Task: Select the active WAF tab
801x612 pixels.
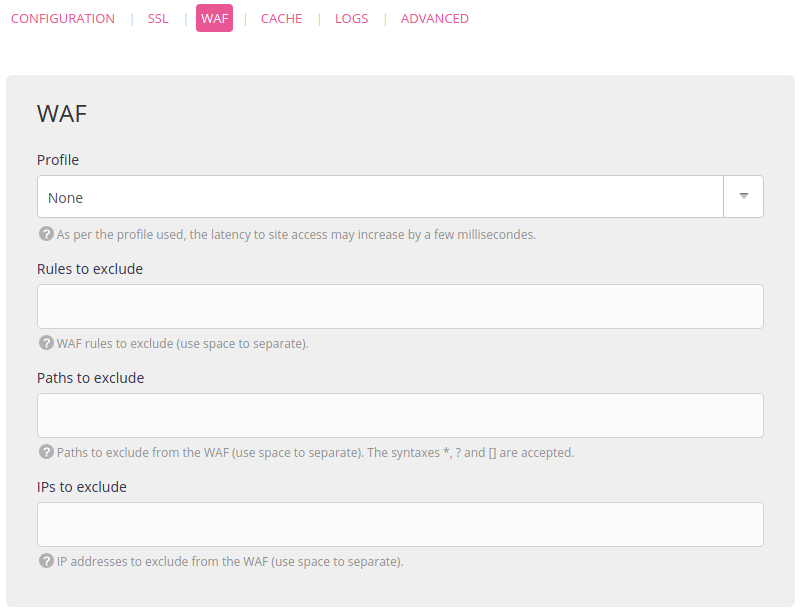Action: tap(214, 19)
